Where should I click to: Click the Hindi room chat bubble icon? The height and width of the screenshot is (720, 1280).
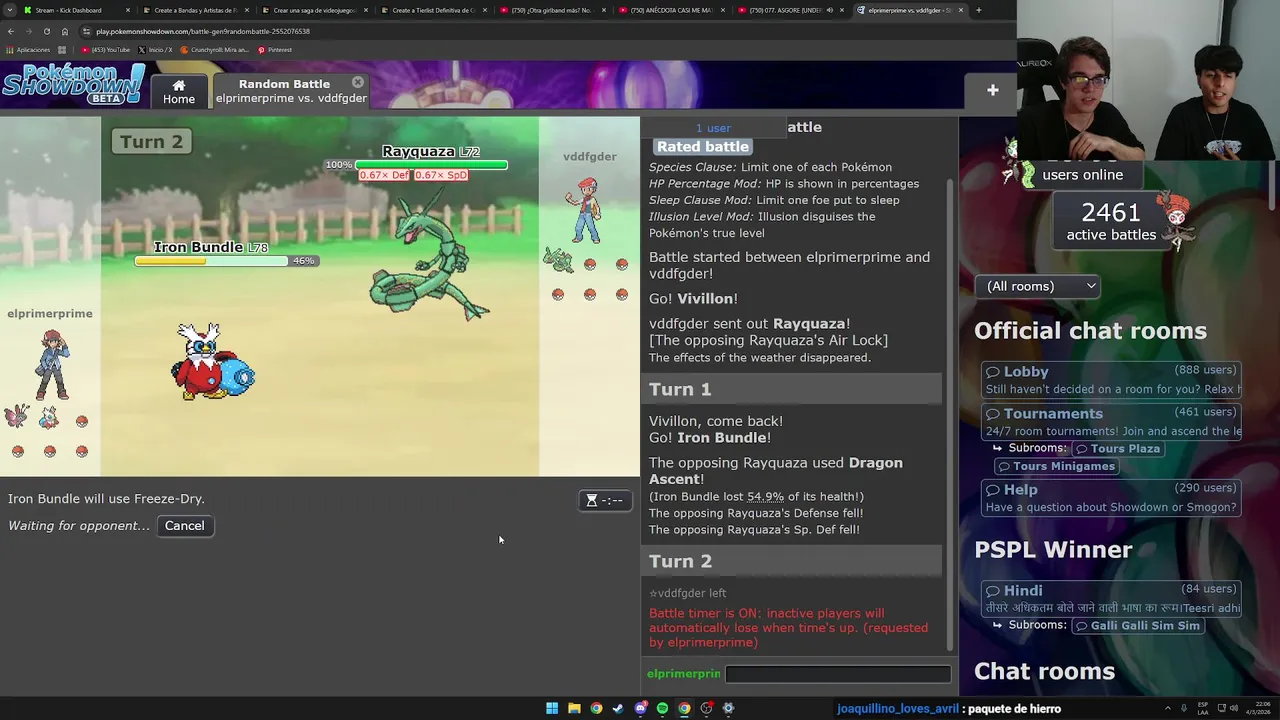tap(993, 591)
